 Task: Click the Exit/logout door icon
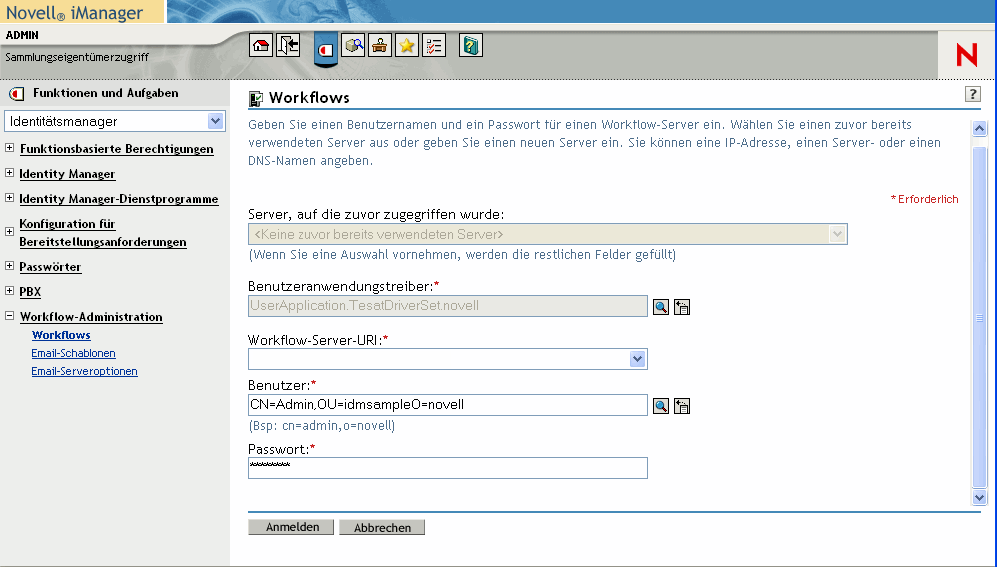pos(288,46)
